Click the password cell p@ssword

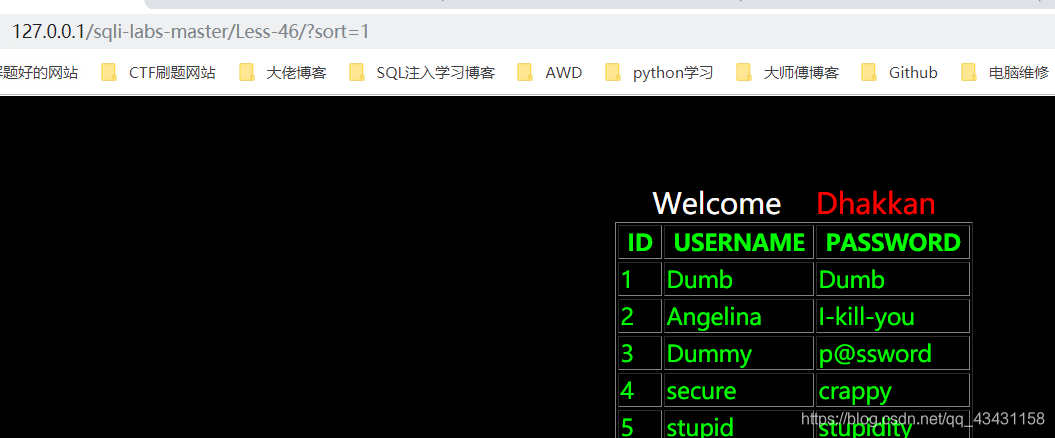(893, 353)
